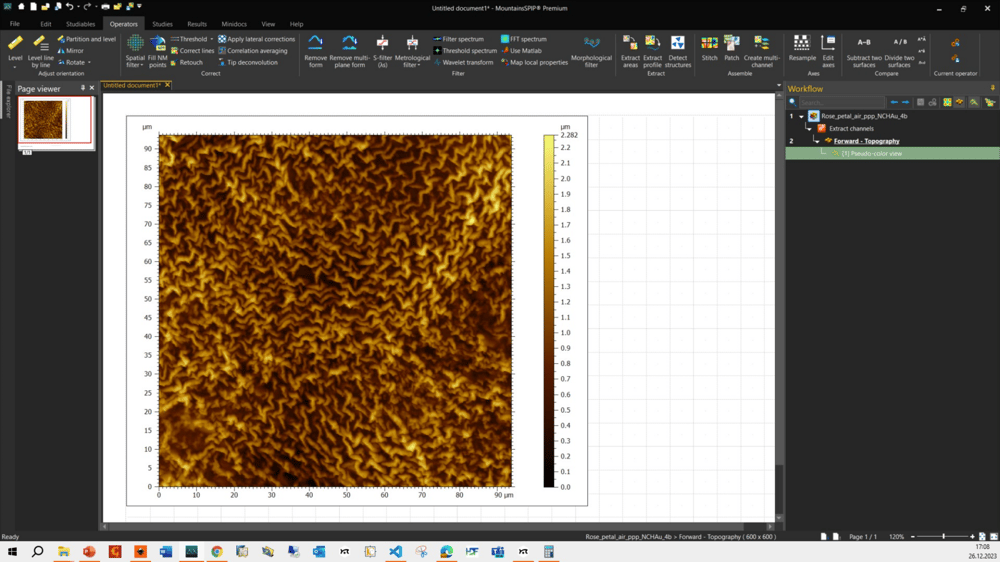Close the Page viewer panel
The height and width of the screenshot is (562, 1000).
tap(92, 88)
